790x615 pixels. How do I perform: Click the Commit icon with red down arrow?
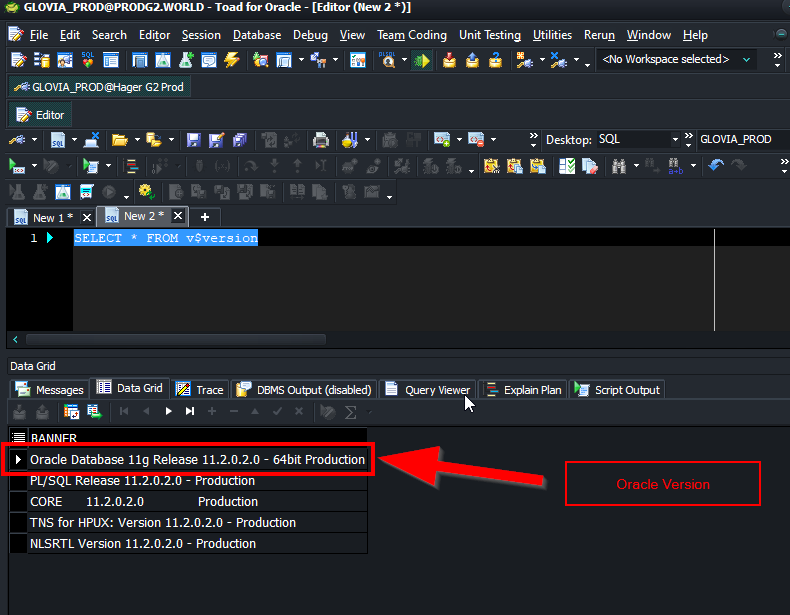[x=449, y=60]
